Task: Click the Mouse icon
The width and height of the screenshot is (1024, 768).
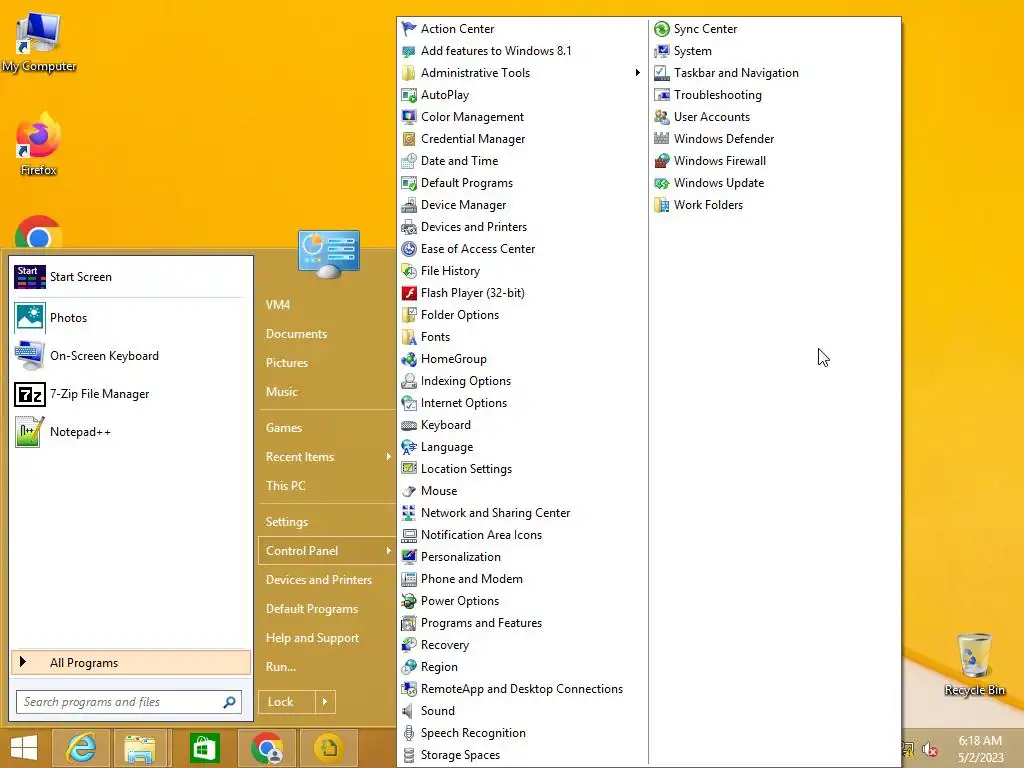Action: click(x=409, y=491)
